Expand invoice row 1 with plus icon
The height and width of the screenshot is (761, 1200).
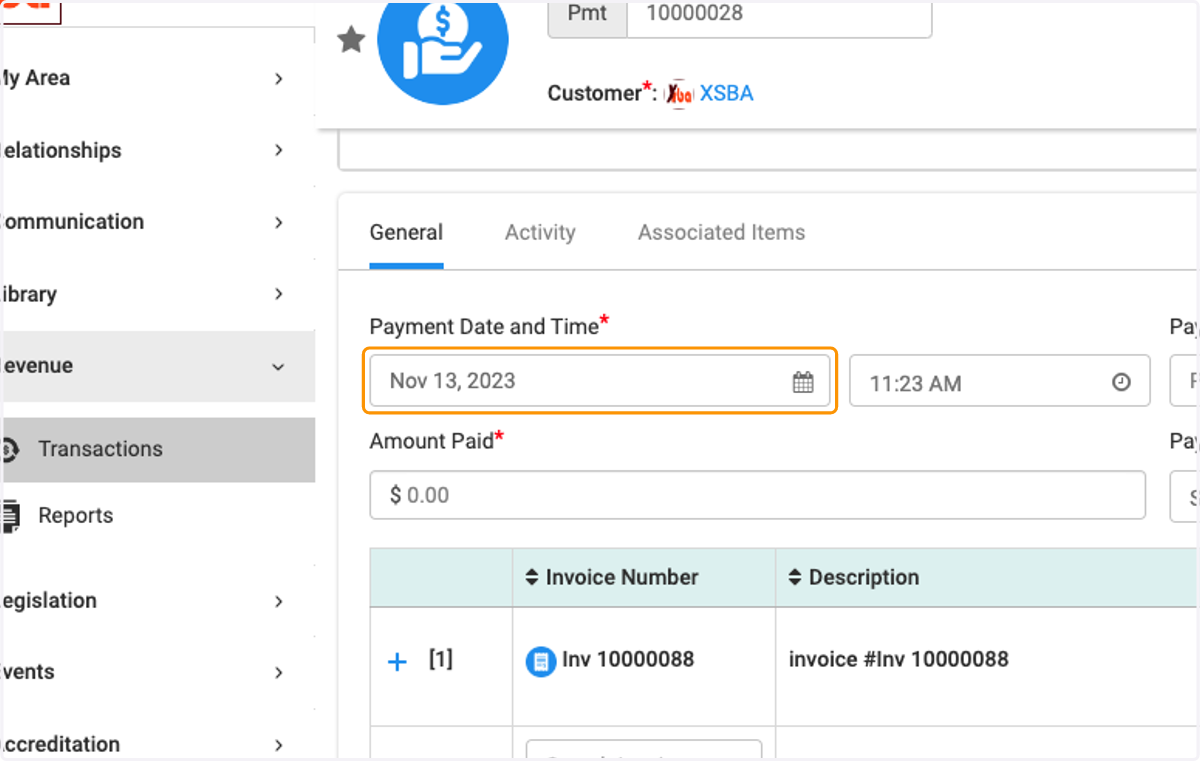tap(397, 662)
